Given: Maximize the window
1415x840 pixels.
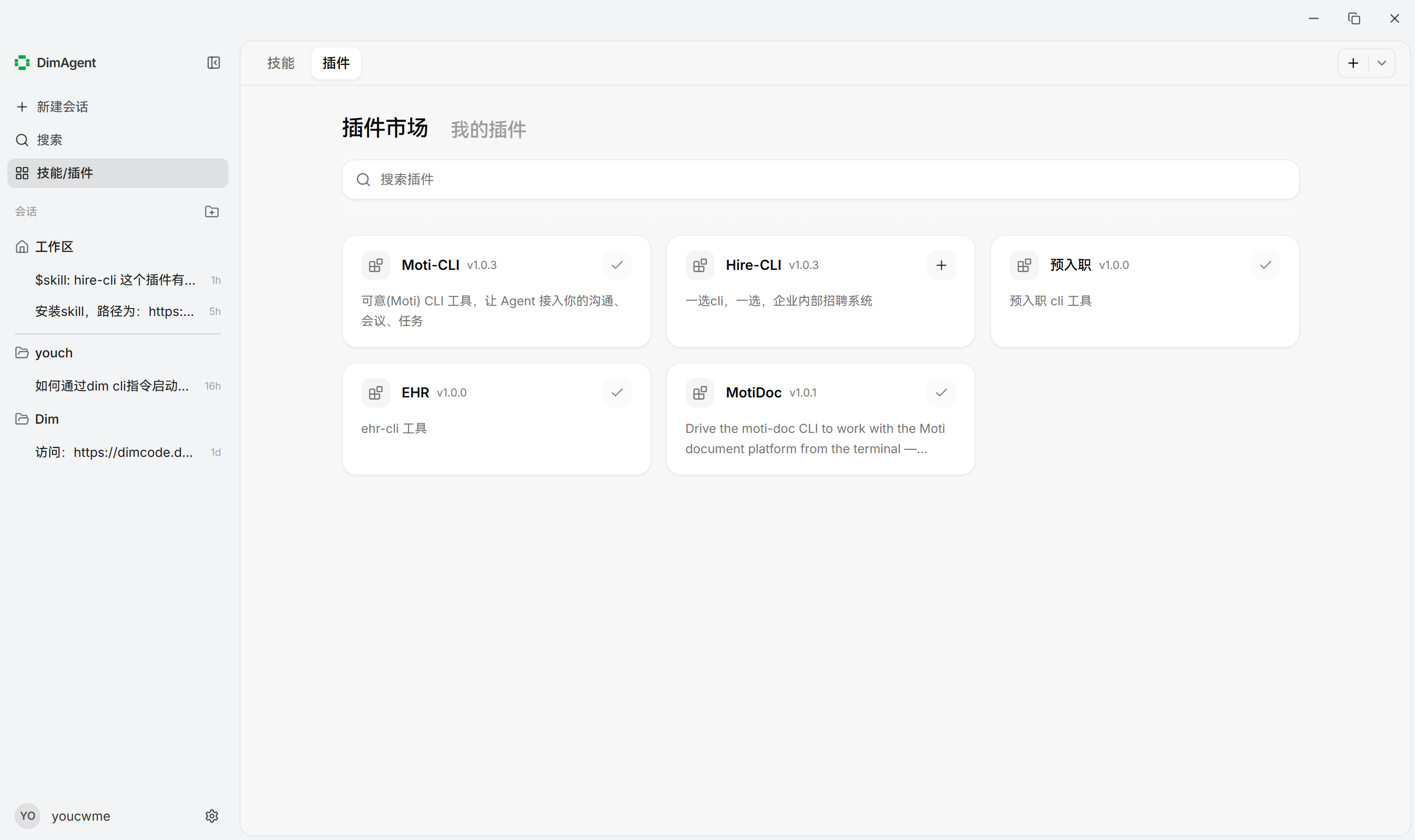Looking at the screenshot, I should point(1354,19).
